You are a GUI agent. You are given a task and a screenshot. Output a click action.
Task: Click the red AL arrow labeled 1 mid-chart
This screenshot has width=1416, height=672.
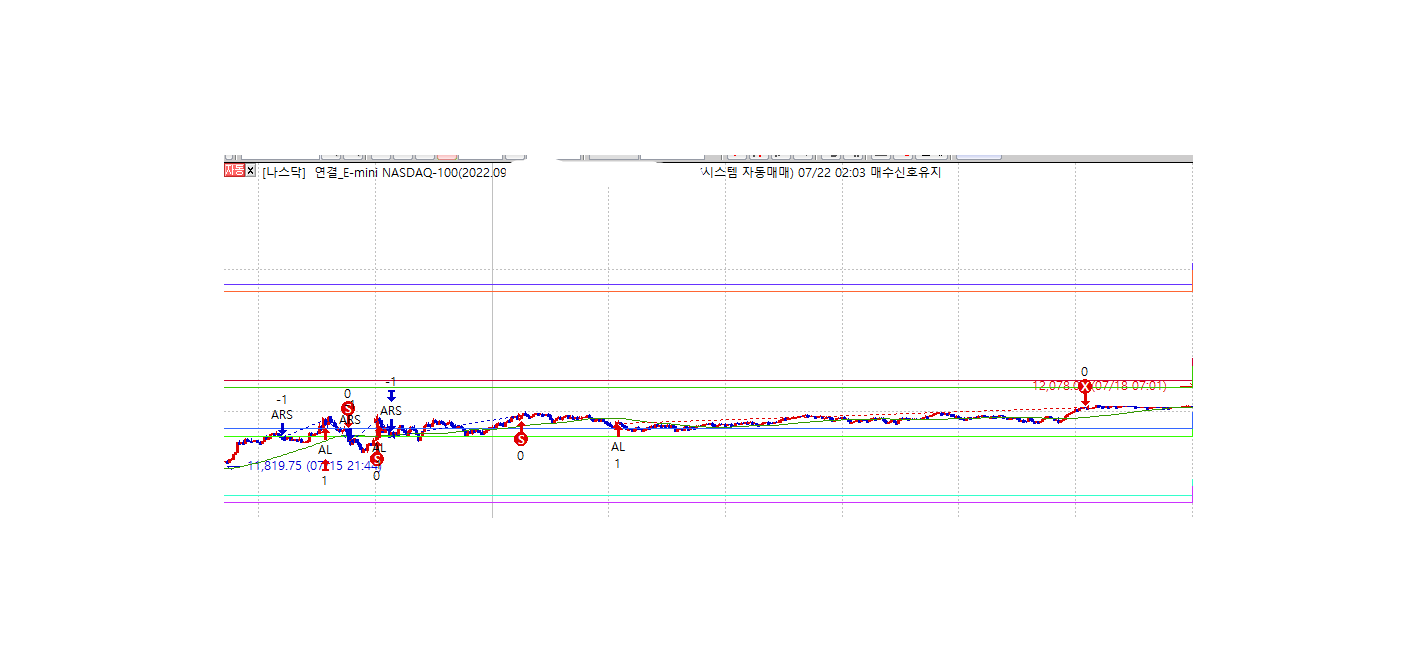(617, 432)
